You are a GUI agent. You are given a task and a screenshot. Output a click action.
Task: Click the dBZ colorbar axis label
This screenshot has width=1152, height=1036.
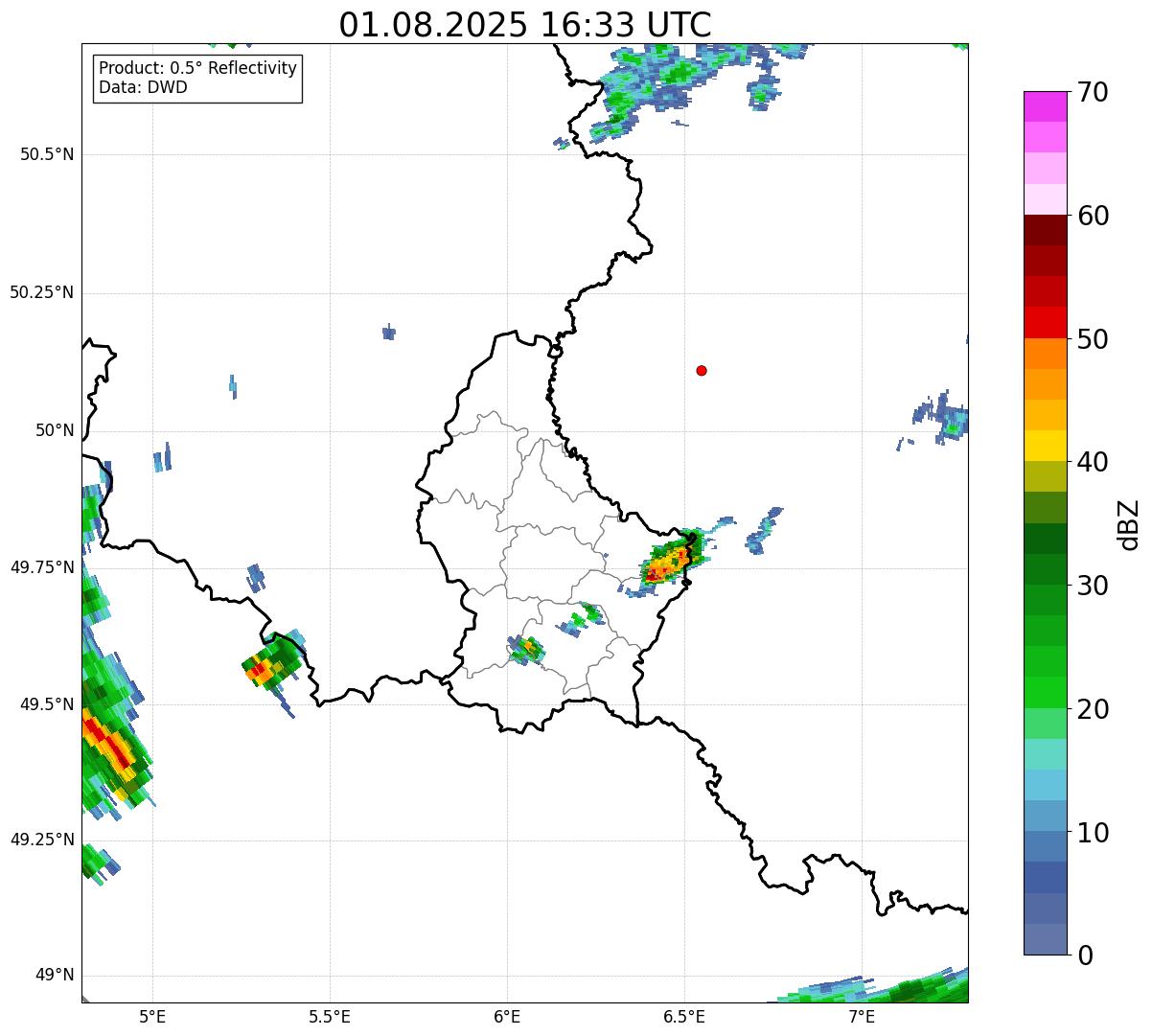(1130, 524)
